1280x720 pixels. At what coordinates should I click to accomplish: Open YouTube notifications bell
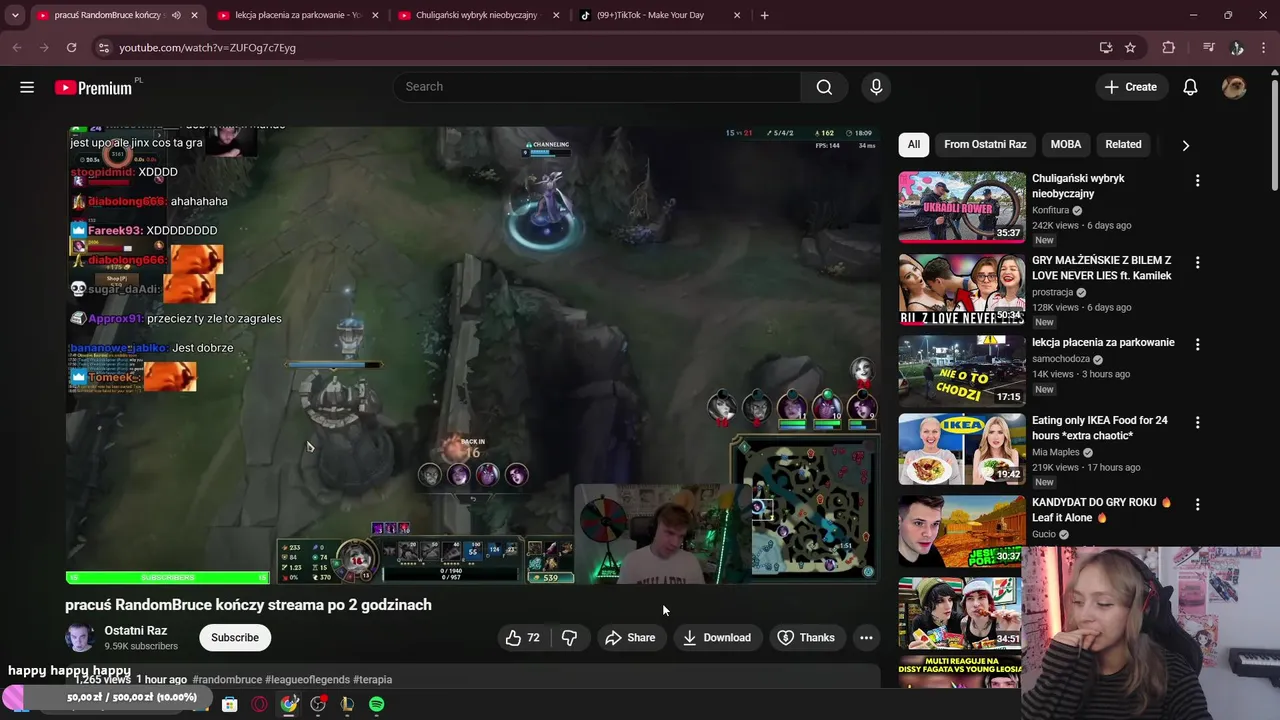pos(1190,87)
